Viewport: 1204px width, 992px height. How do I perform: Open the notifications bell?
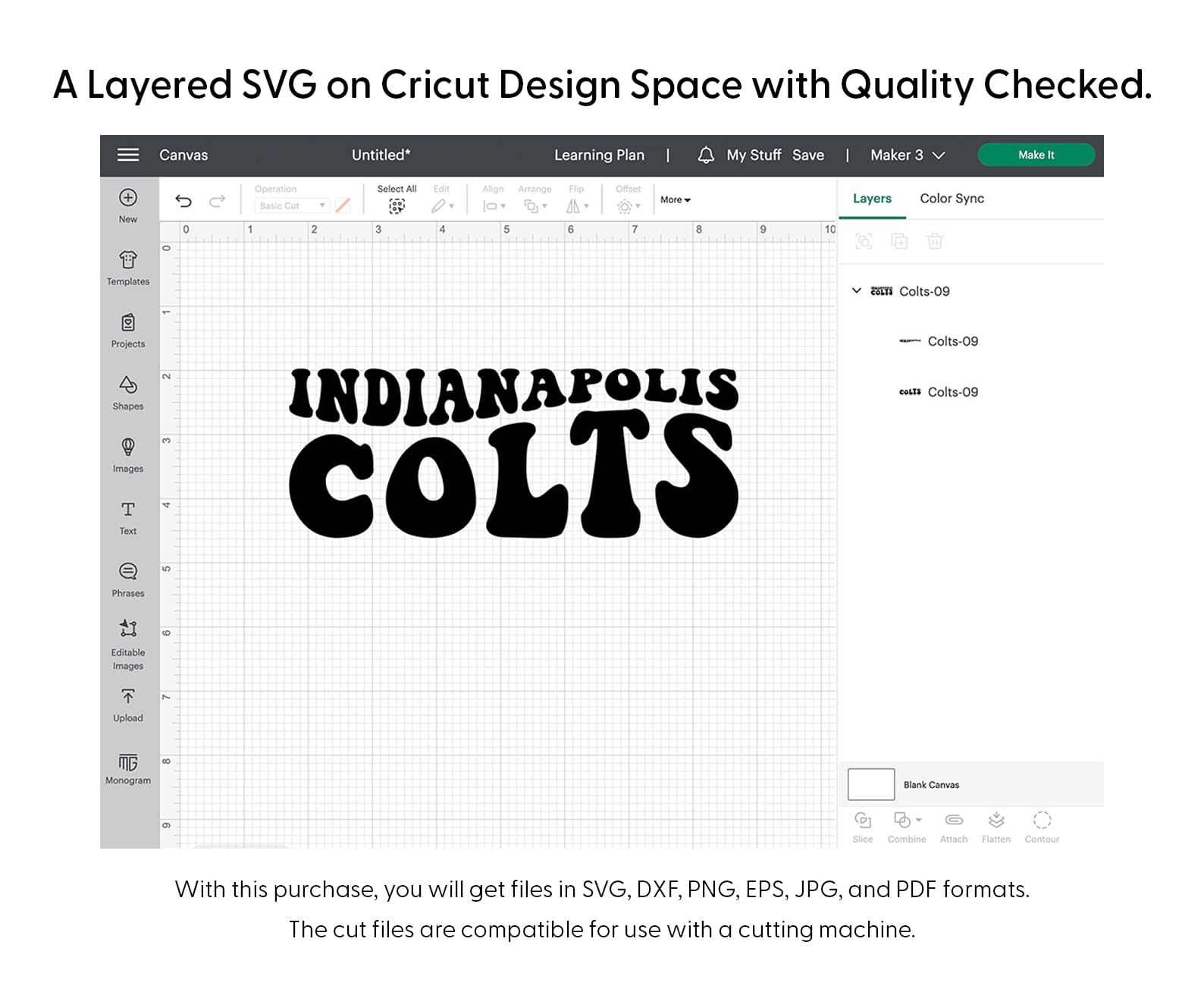[706, 155]
